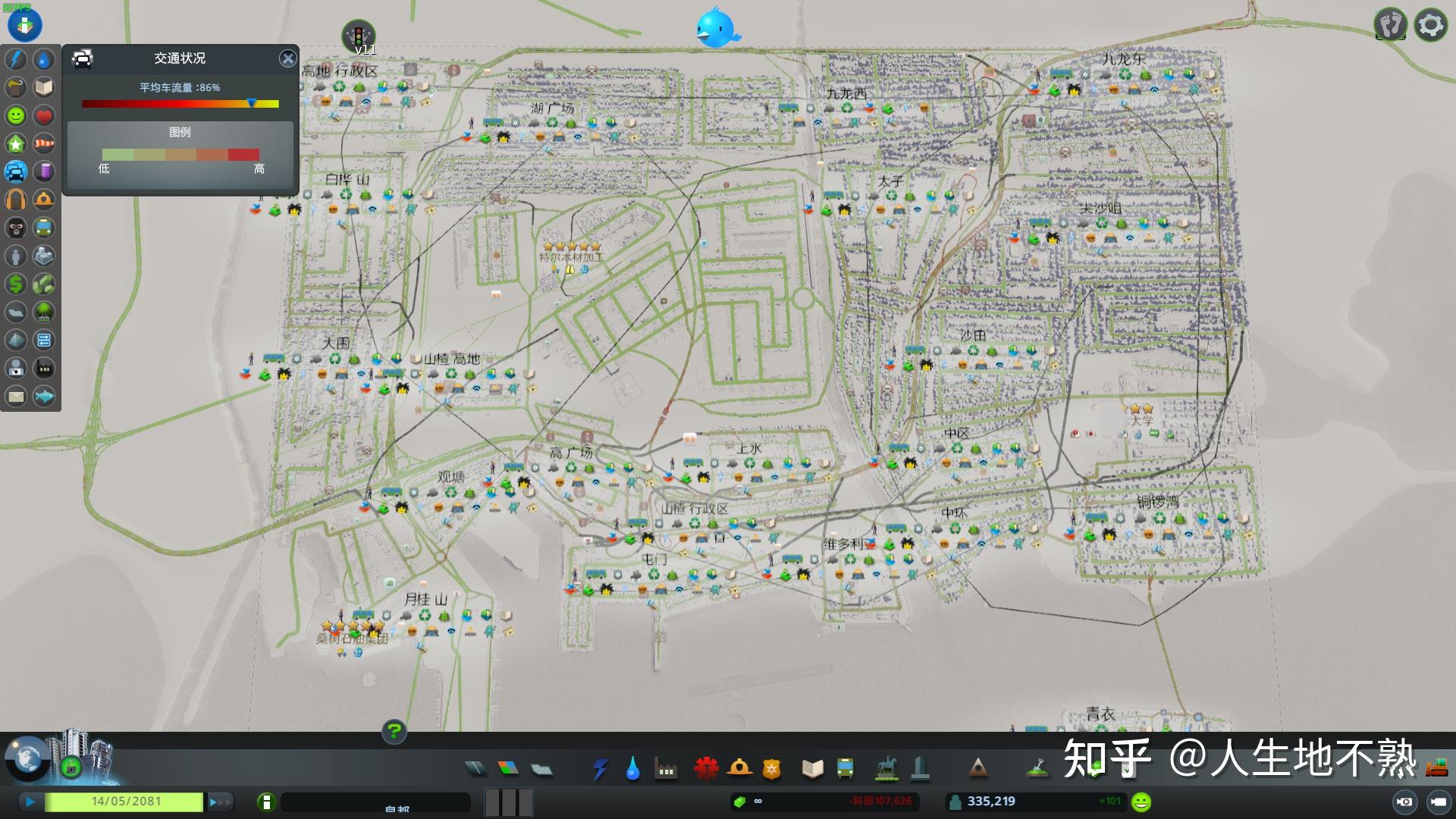Open the Monuments pyramid menu
Viewport: 1456px width, 819px height.
pyautogui.click(x=977, y=768)
